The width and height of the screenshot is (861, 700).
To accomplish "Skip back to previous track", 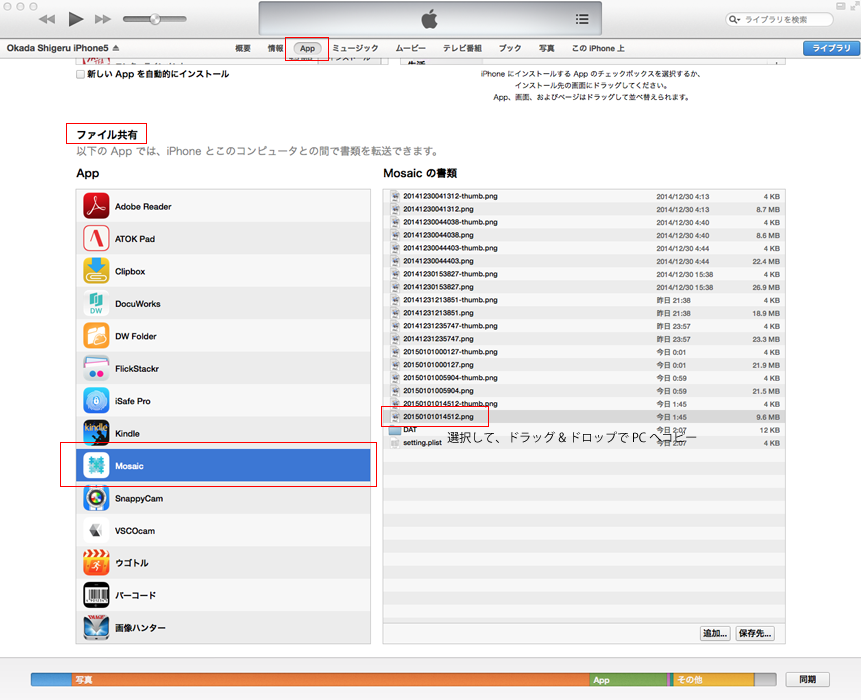I will pos(47,19).
